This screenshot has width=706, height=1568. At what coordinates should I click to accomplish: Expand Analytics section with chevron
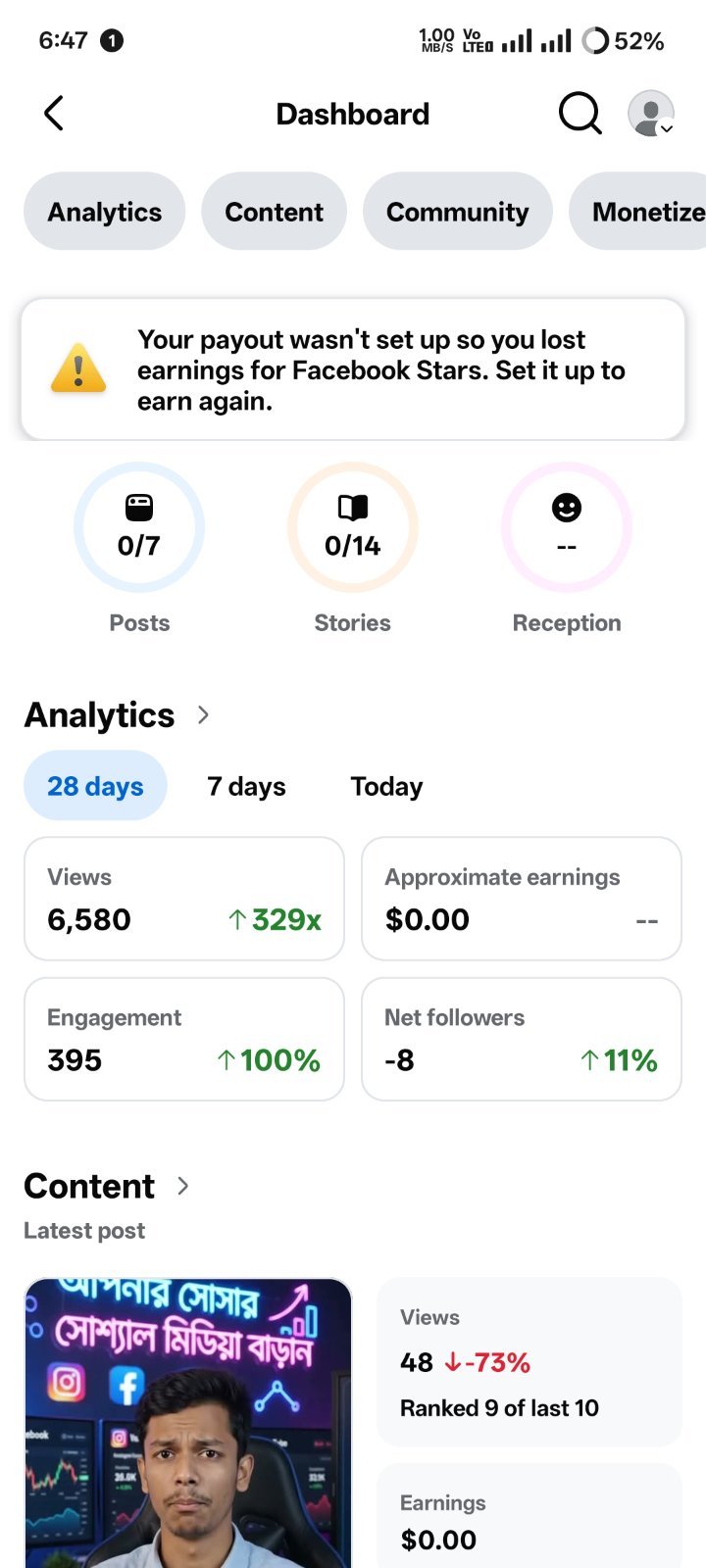point(203,715)
